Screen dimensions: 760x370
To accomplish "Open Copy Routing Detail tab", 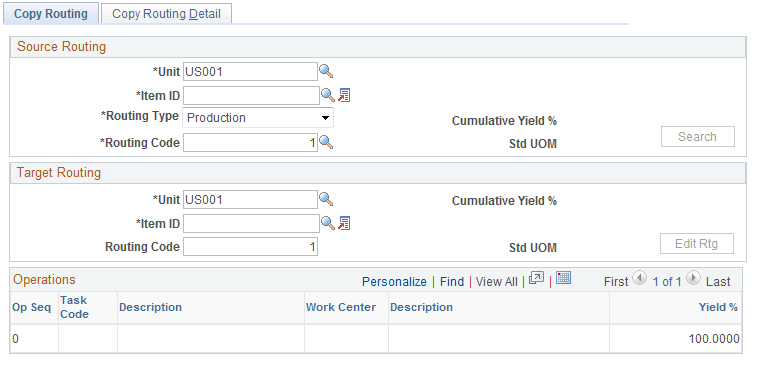I will (x=166, y=14).
